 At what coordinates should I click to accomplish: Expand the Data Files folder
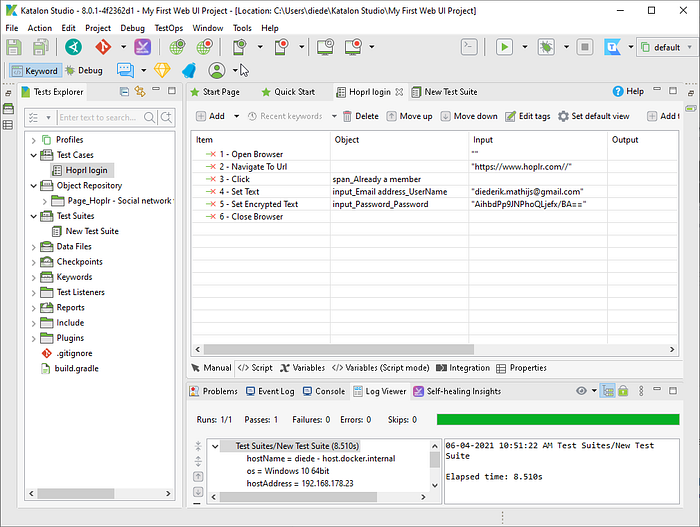pyautogui.click(x=33, y=247)
